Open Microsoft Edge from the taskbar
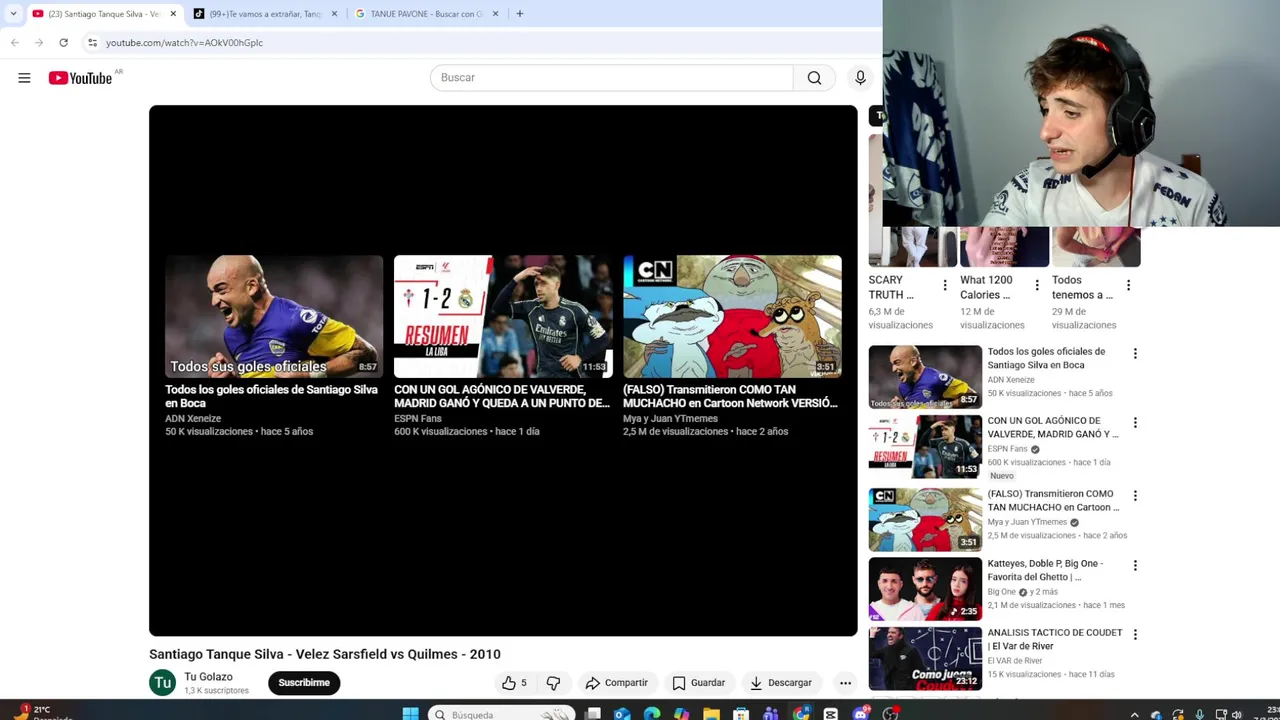The height and width of the screenshot is (720, 1280). coord(652,714)
